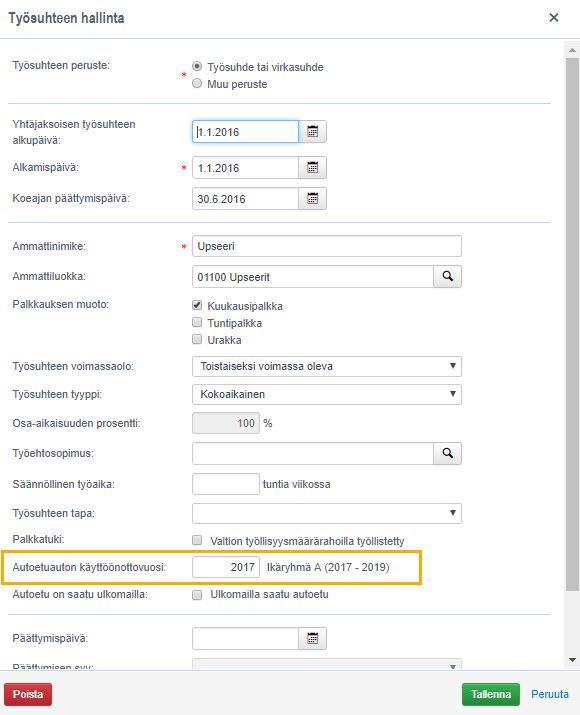Tick Ulkomailla saatu autoetu checkbox
Screen dimensions: 580x715
(x=197, y=595)
